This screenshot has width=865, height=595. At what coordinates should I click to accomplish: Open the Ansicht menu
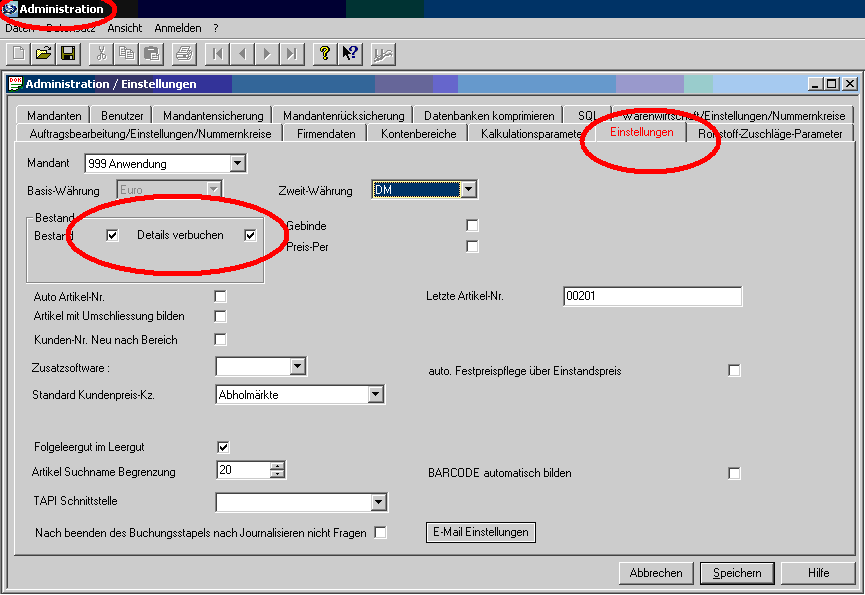tap(125, 28)
